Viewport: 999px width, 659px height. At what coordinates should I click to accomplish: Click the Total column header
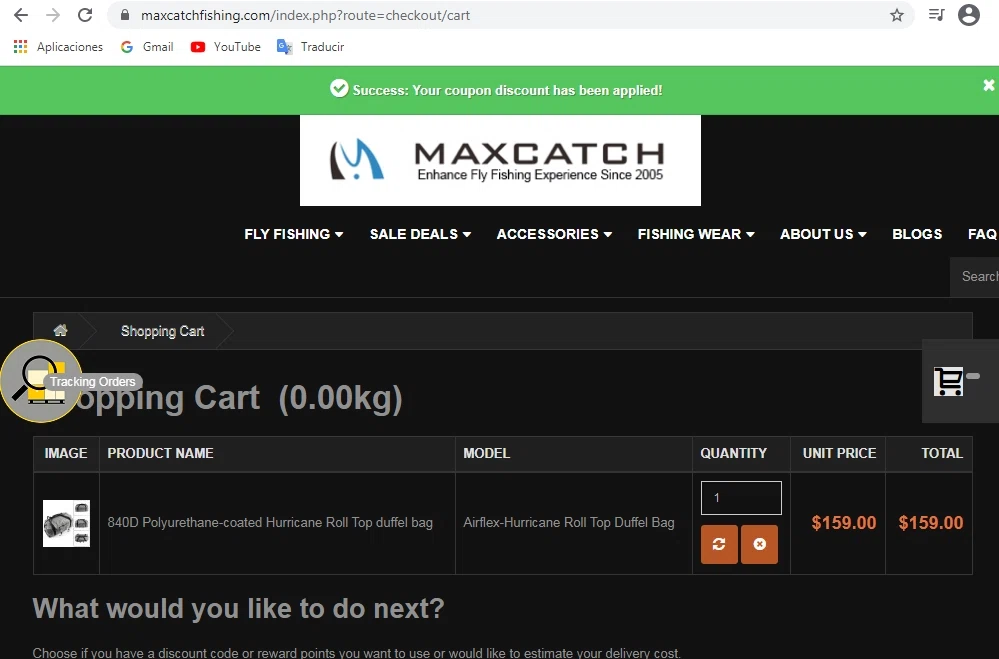click(942, 453)
